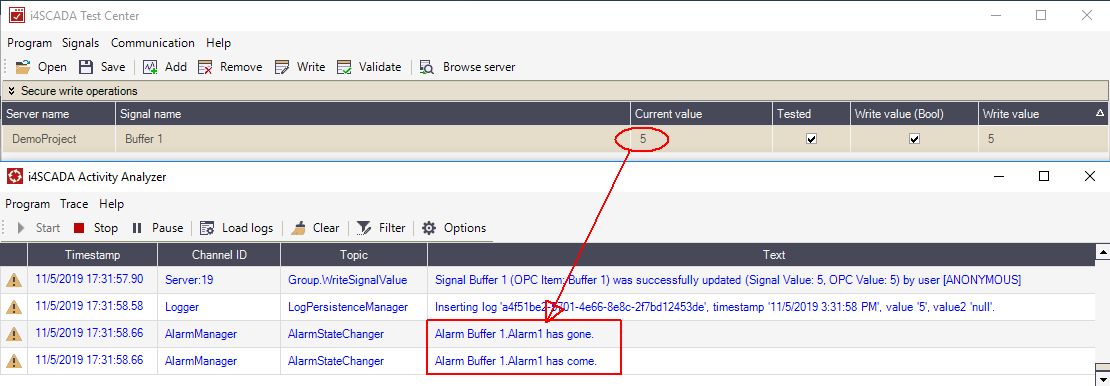The height and width of the screenshot is (386, 1110).
Task: Click the Browse server label
Action: (x=479, y=67)
